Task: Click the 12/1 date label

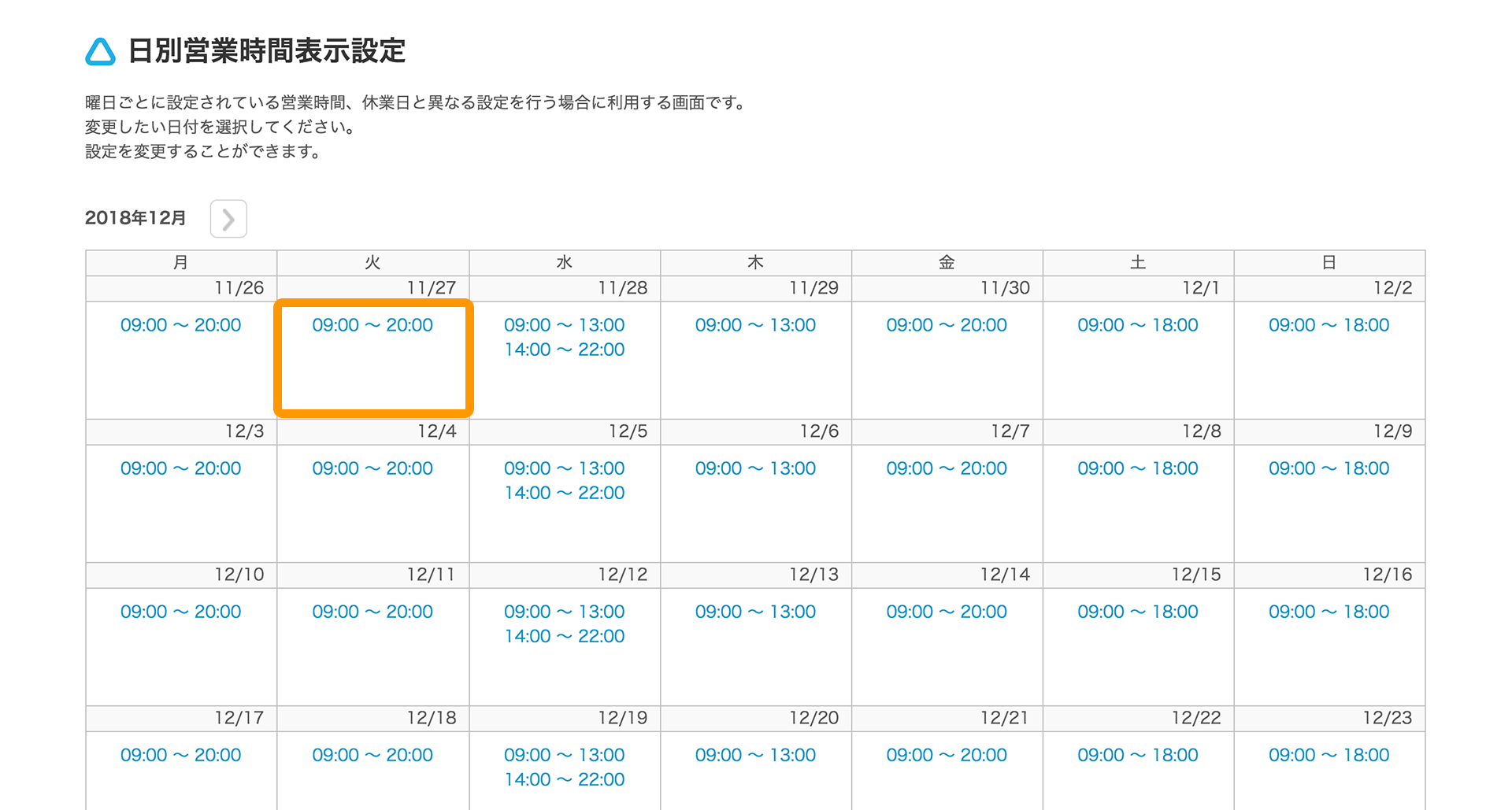Action: click(x=1201, y=288)
